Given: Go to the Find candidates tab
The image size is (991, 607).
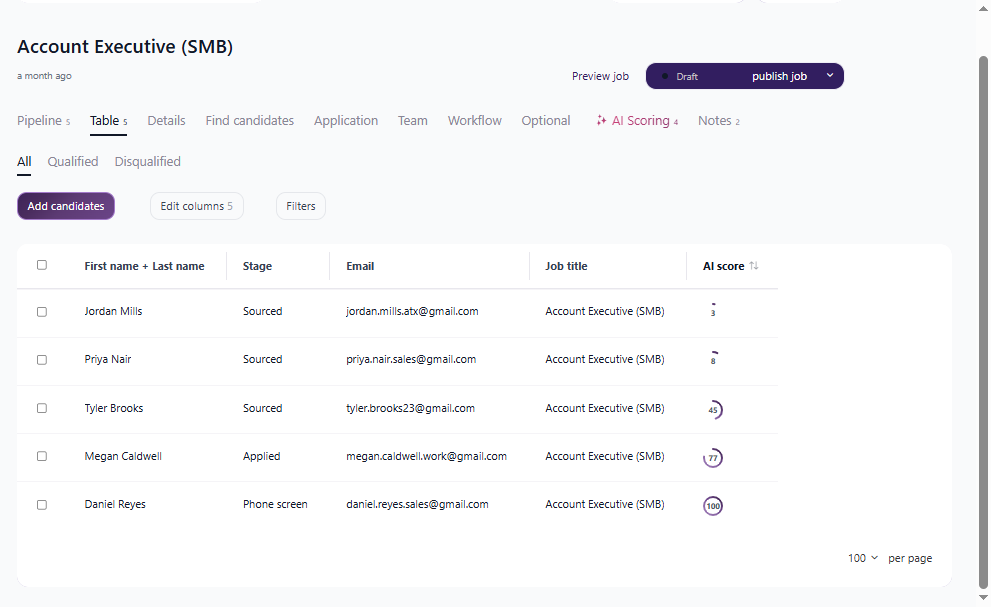Looking at the screenshot, I should pyautogui.click(x=250, y=121).
